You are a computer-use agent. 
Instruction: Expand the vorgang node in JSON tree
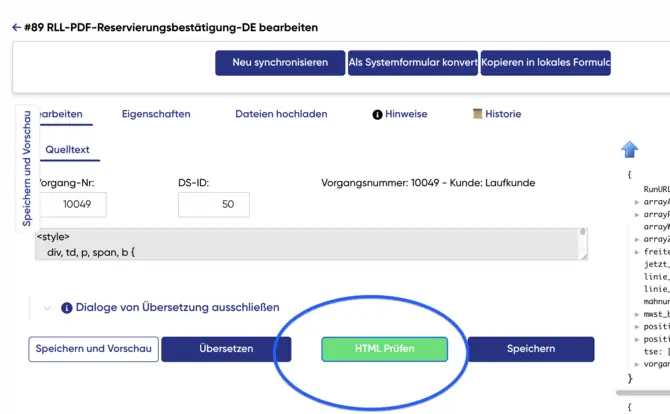coord(637,365)
